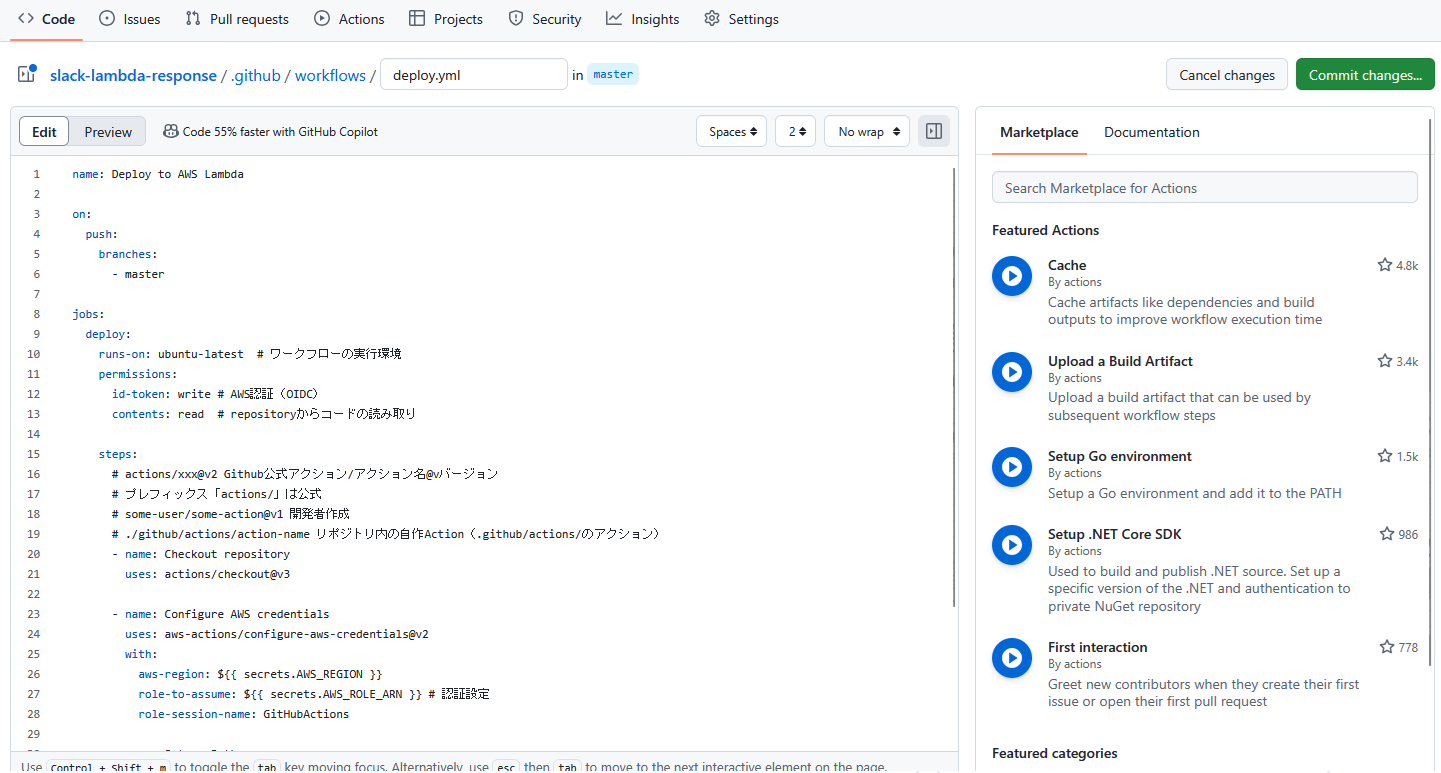Switch to the Documentation tab
1441x773 pixels.
1151,132
